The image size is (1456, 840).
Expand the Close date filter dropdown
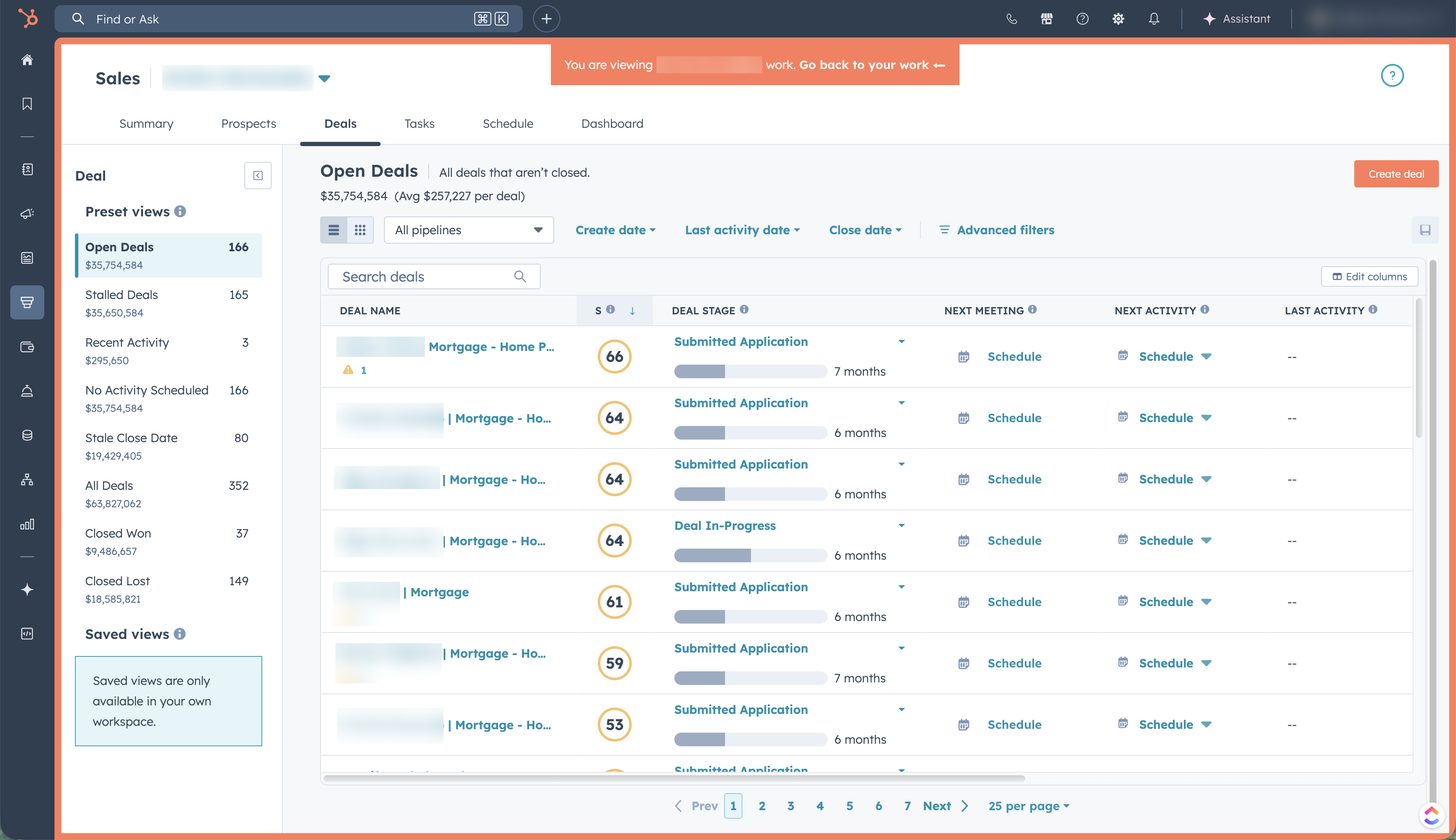tap(864, 230)
